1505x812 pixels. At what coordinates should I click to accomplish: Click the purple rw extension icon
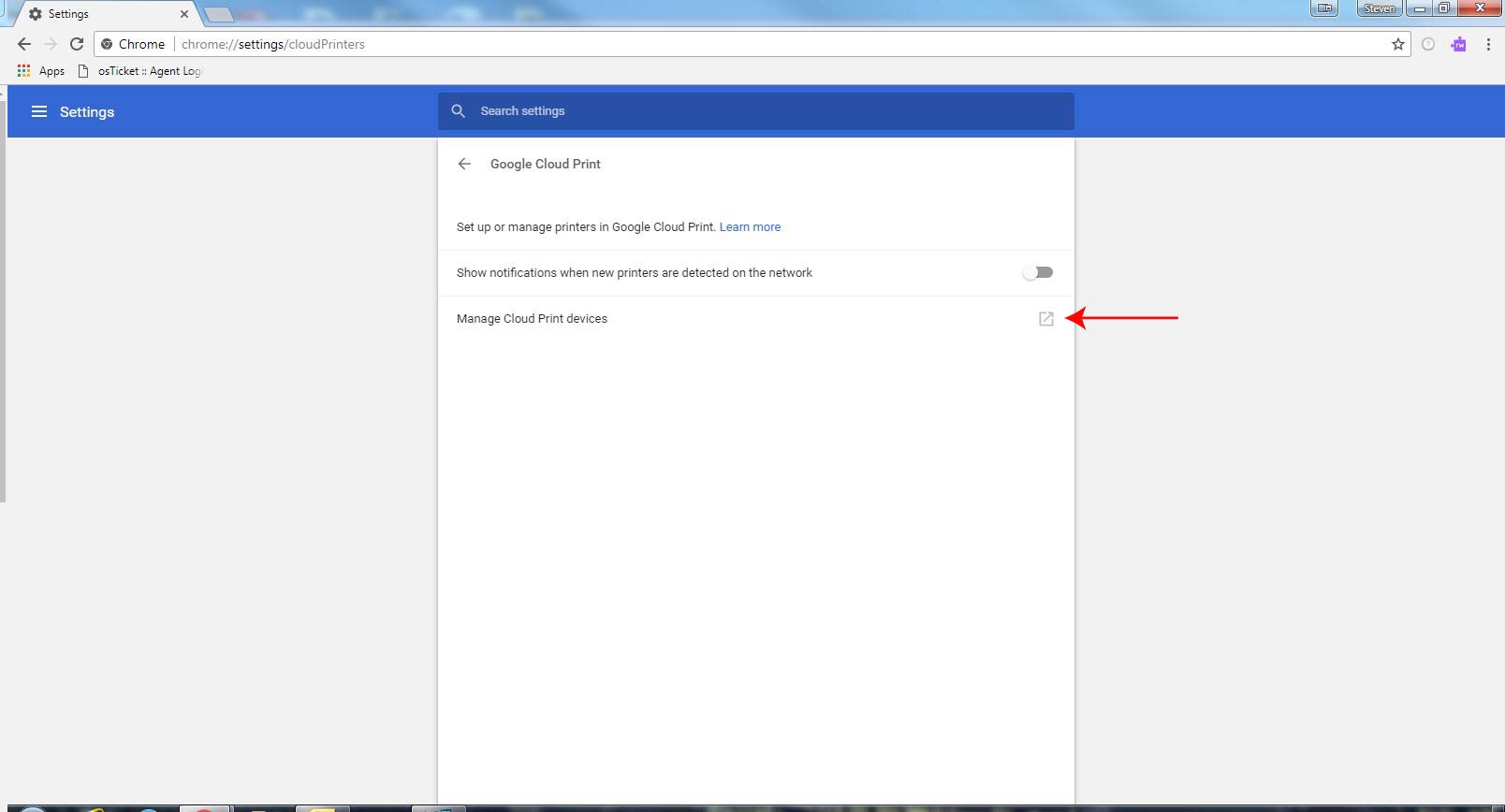pyautogui.click(x=1457, y=44)
